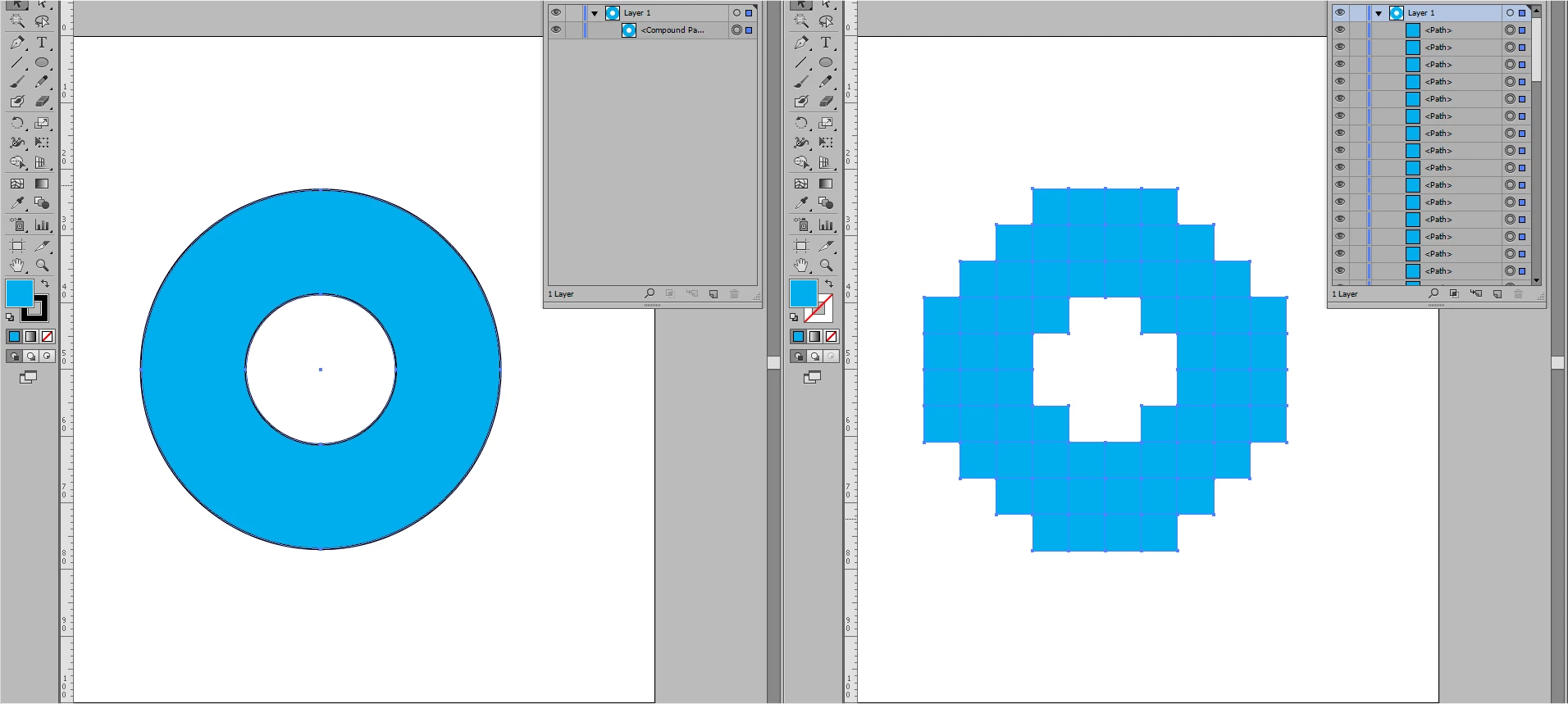Create new sublayer in right Layers panel
Screen dimensions: 1568x704
1475,293
